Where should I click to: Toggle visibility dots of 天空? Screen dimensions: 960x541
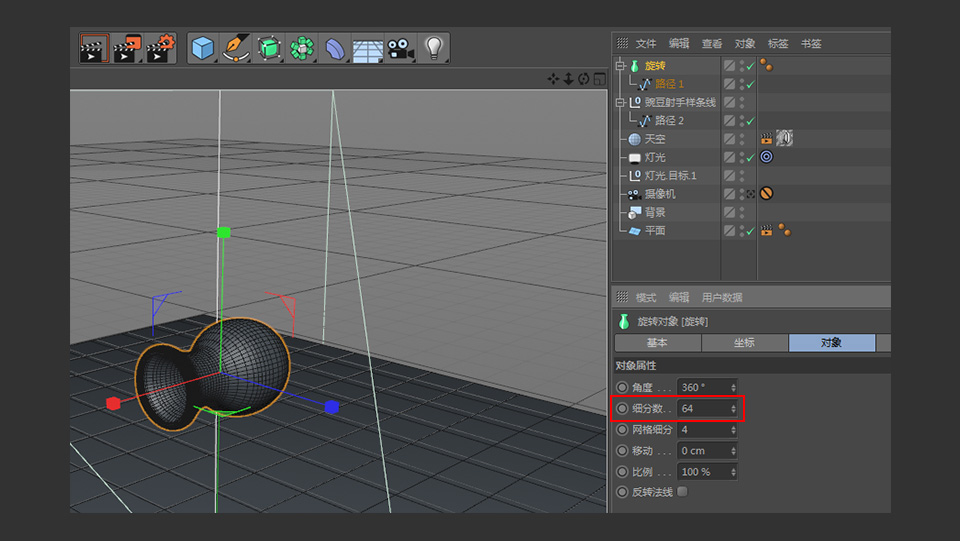[741, 139]
